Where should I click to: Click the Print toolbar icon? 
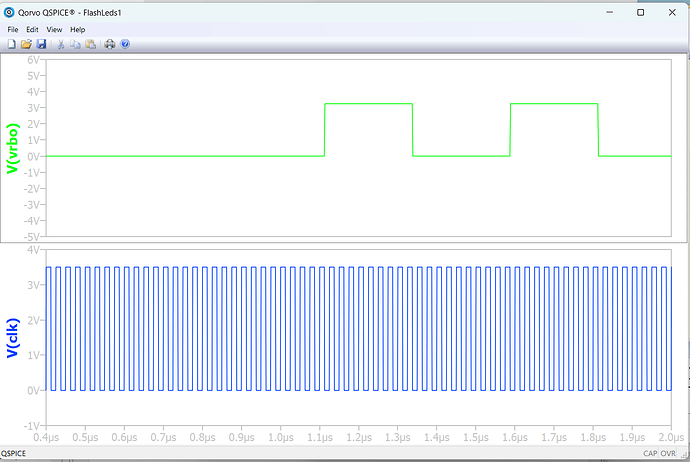tap(110, 44)
